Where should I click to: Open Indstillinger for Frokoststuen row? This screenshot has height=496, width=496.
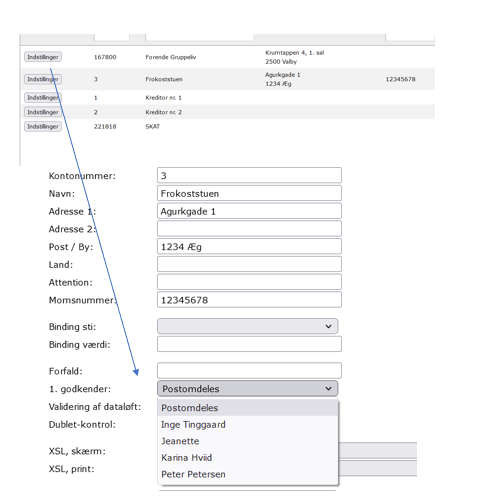coord(43,79)
